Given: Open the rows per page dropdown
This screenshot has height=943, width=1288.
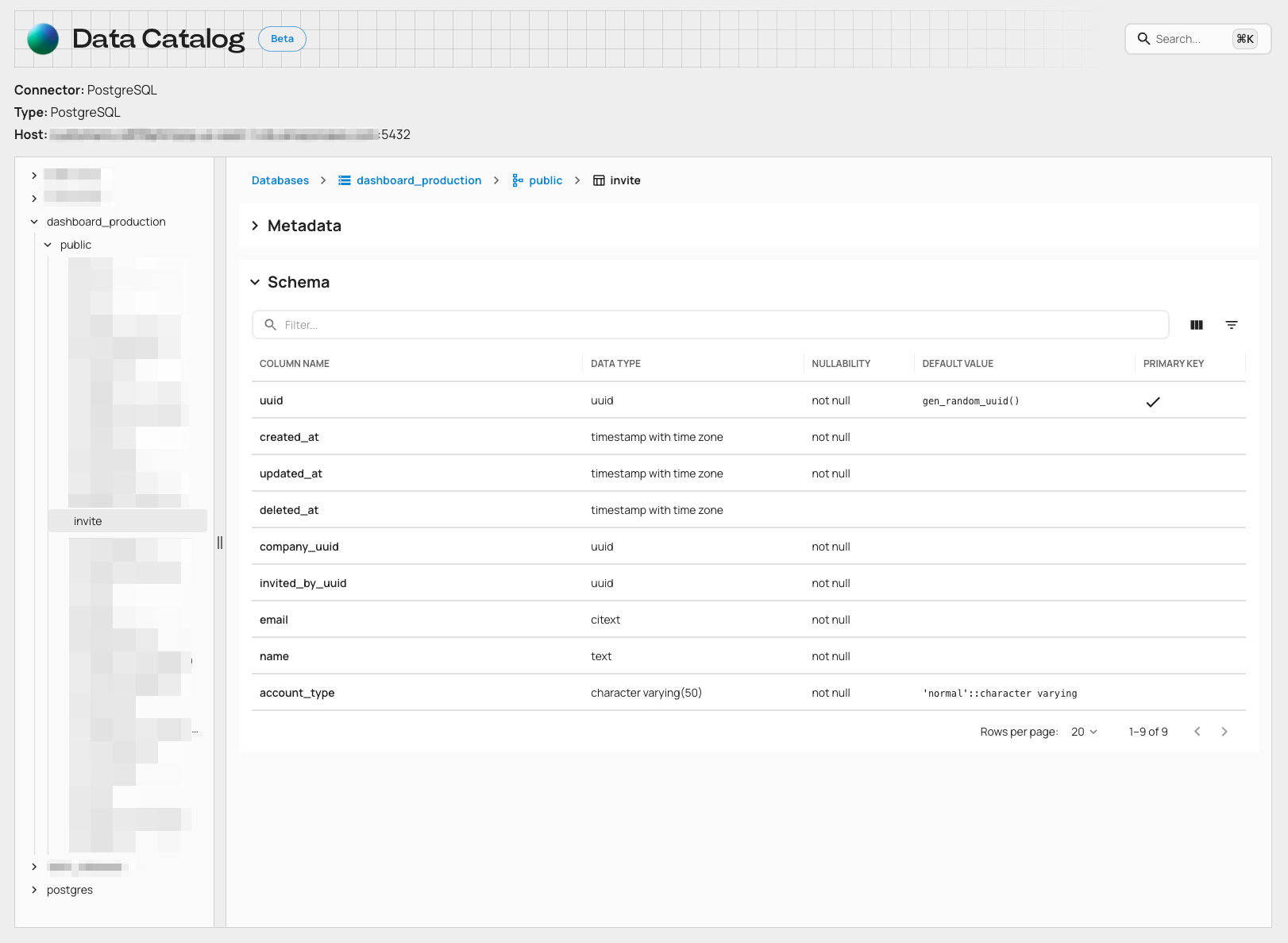Looking at the screenshot, I should point(1084,732).
